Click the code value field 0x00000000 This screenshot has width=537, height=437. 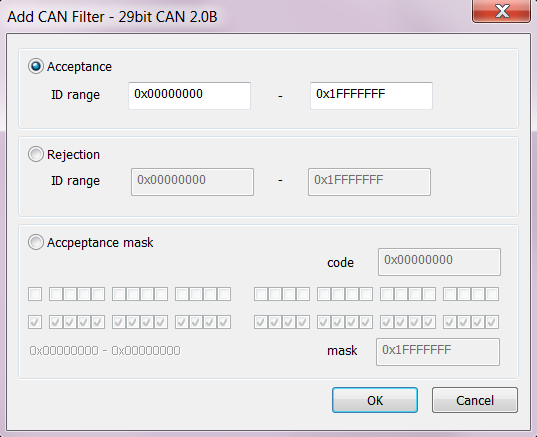point(439,262)
